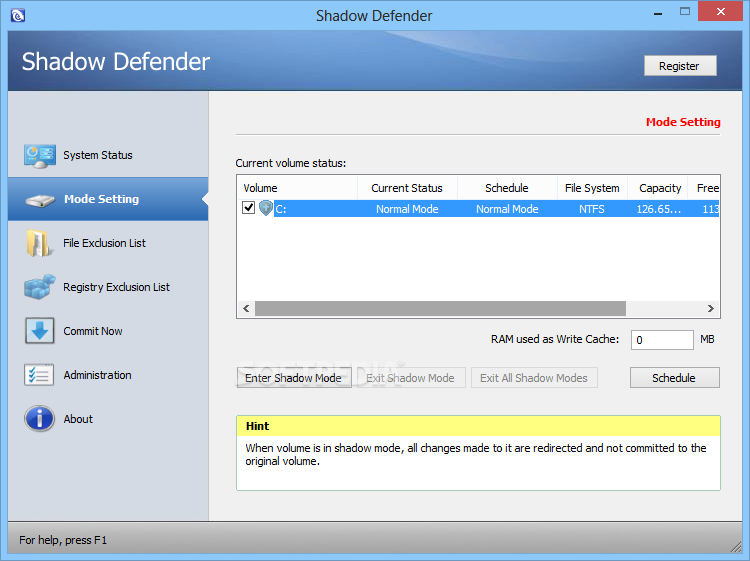Open File Exclusion List
750x561 pixels.
108,243
